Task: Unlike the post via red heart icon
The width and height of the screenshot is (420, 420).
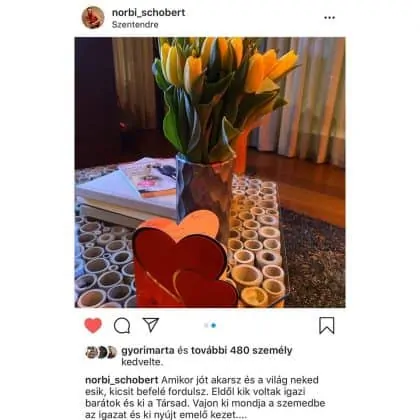Action: click(93, 325)
